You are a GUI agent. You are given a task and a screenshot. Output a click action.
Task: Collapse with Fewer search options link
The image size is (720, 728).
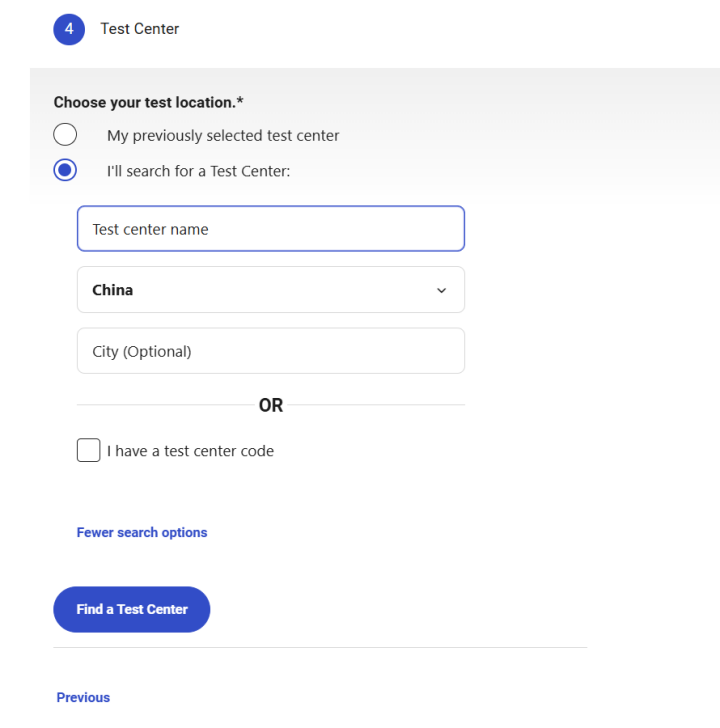pyautogui.click(x=142, y=533)
